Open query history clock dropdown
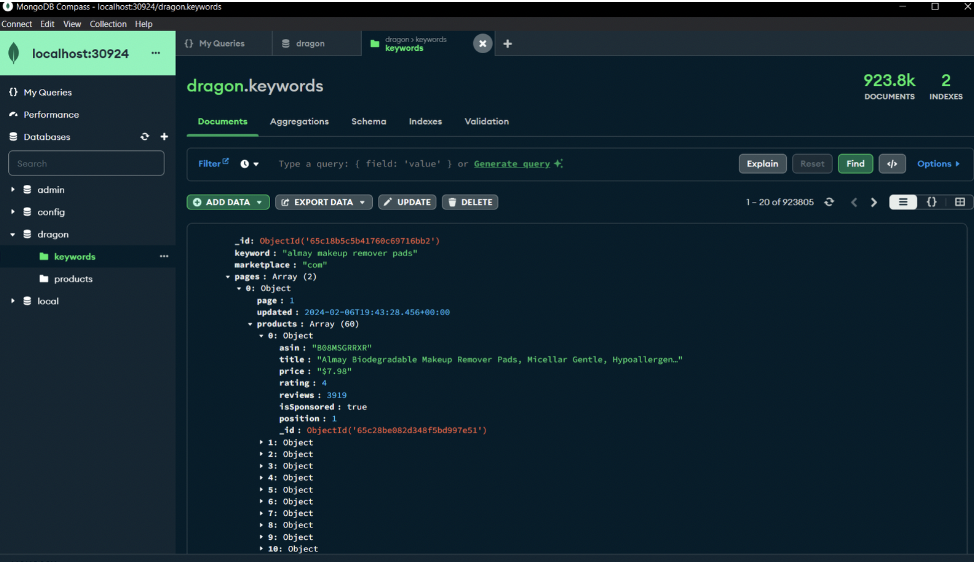The image size is (974, 562). tap(250, 164)
